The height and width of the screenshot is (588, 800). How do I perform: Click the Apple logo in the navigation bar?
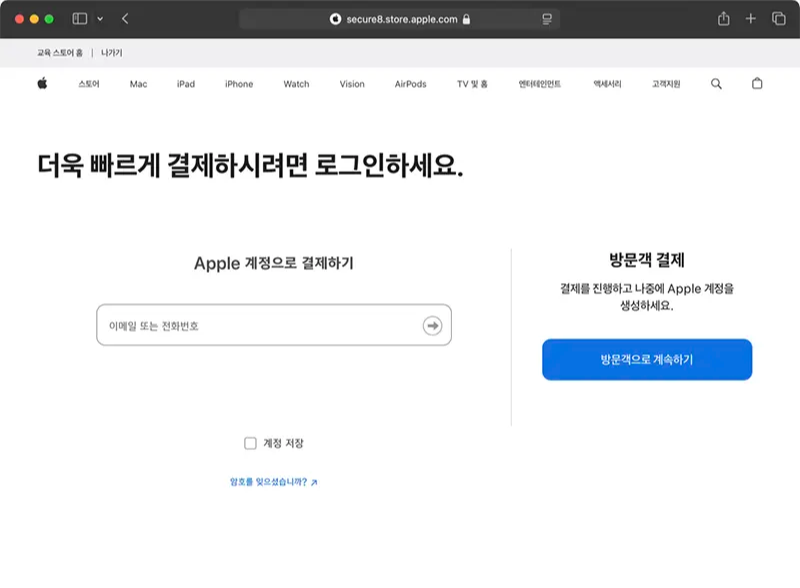tap(40, 84)
